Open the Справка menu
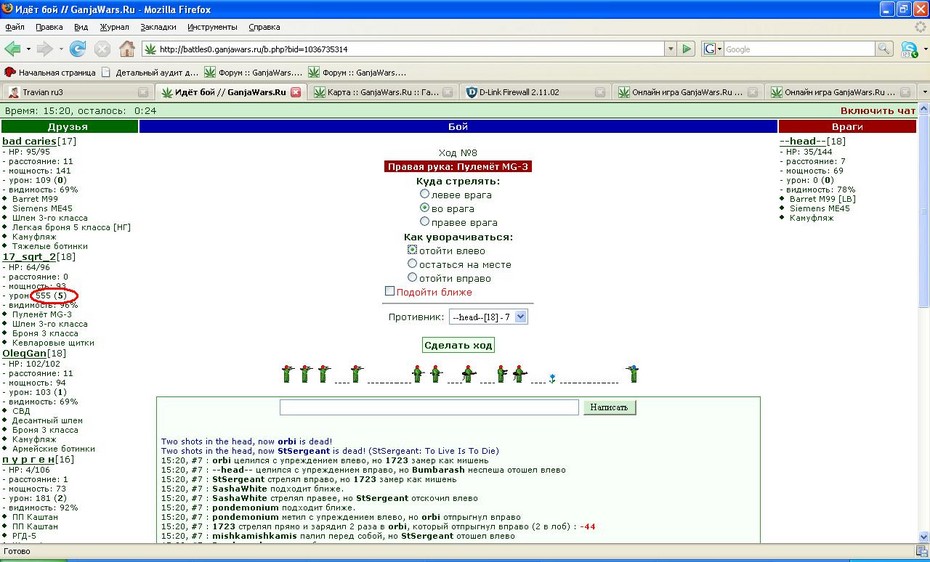930x562 pixels. [265, 27]
